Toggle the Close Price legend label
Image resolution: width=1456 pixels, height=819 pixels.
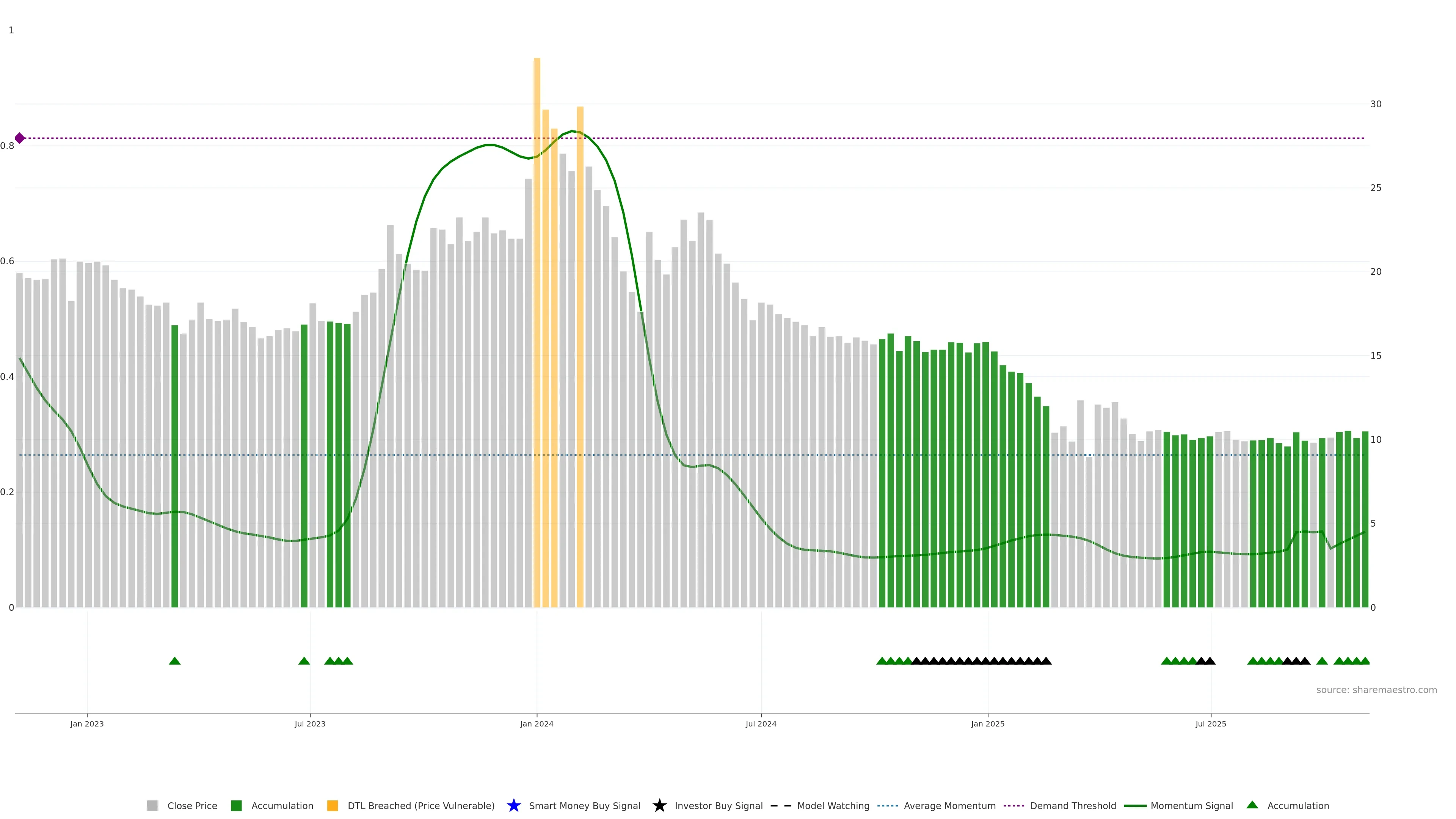(x=192, y=805)
